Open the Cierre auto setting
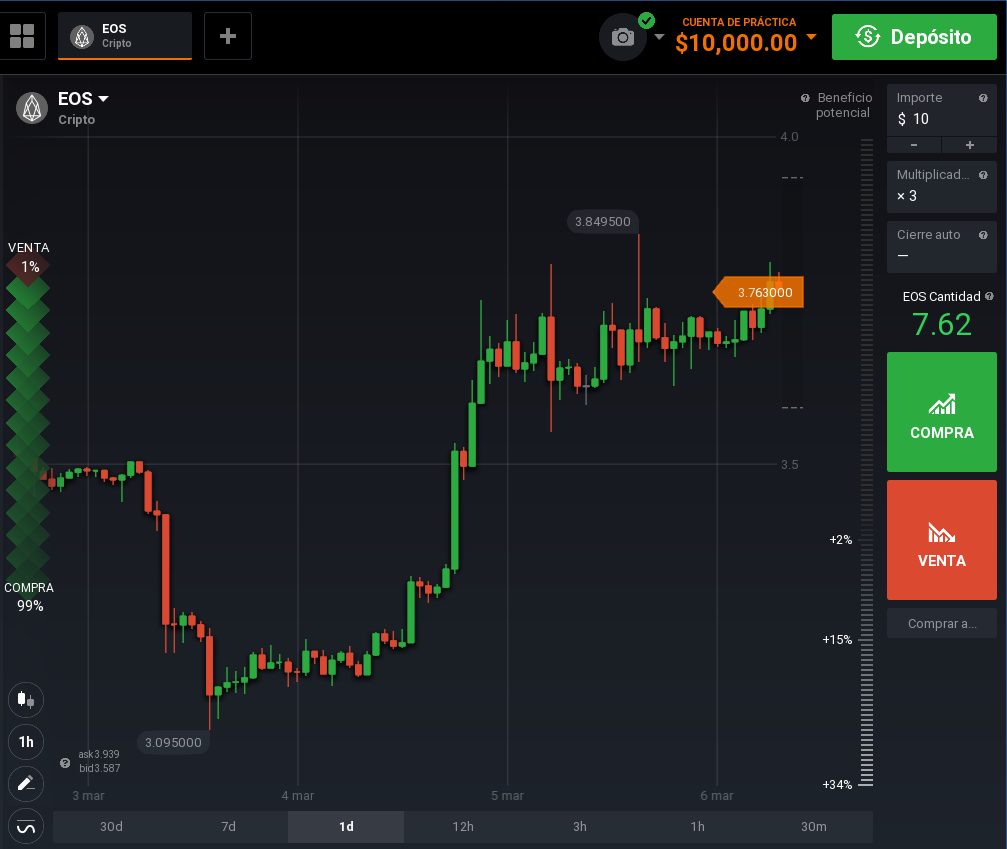 (x=941, y=247)
